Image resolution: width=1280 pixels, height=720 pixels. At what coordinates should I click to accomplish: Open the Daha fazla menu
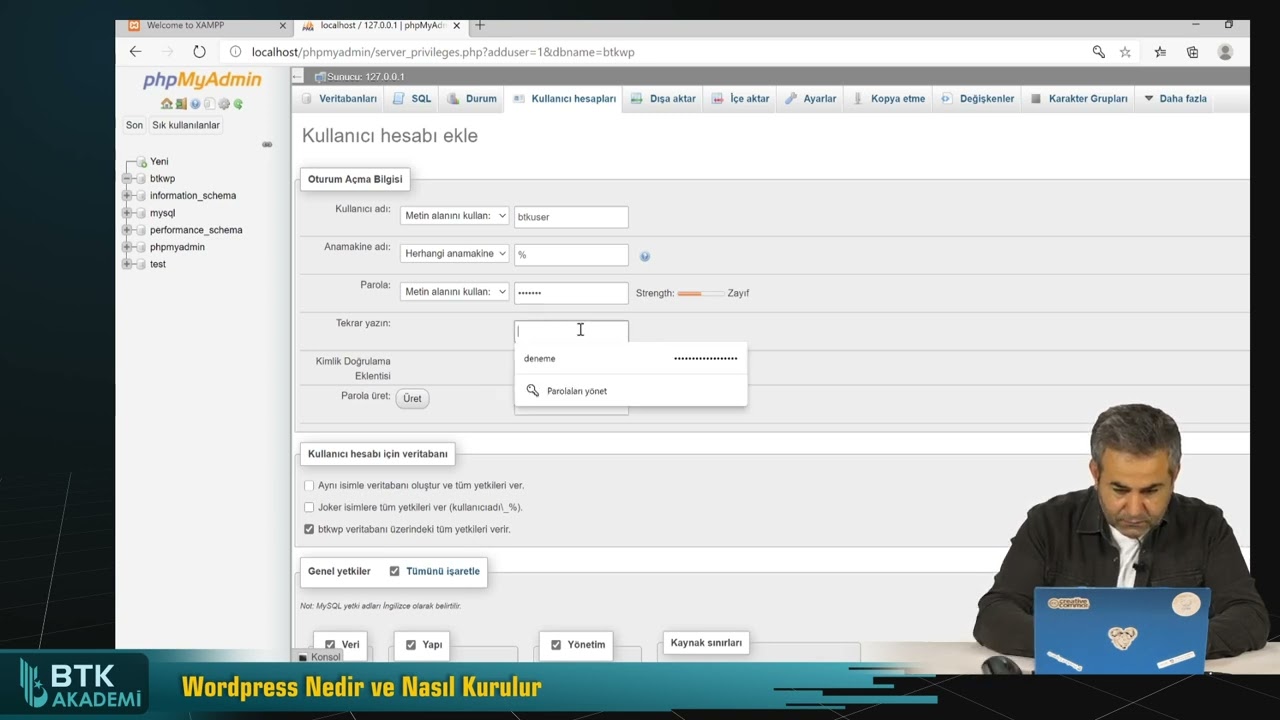pos(1176,99)
